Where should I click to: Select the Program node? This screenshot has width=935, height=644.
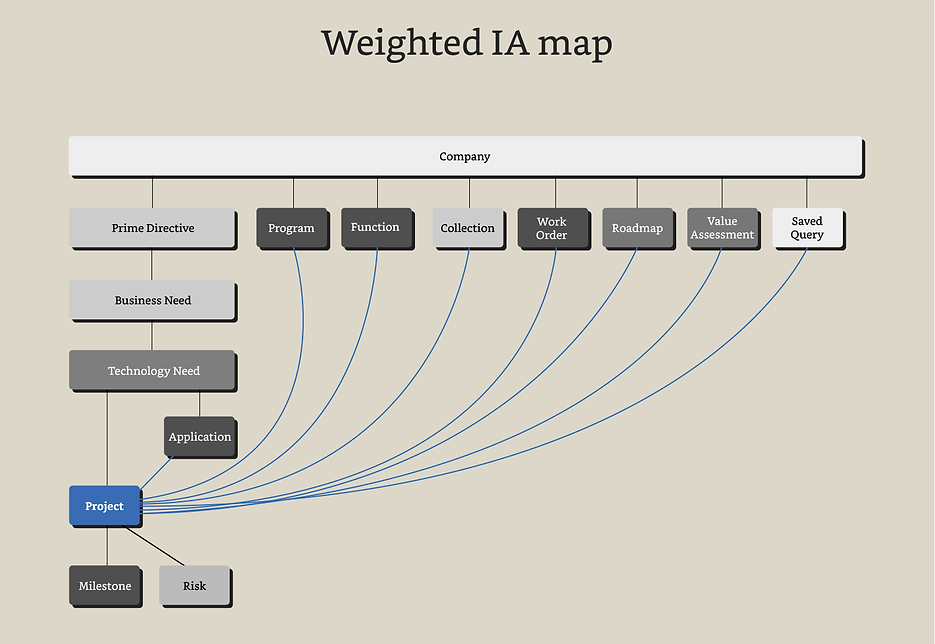click(x=292, y=228)
